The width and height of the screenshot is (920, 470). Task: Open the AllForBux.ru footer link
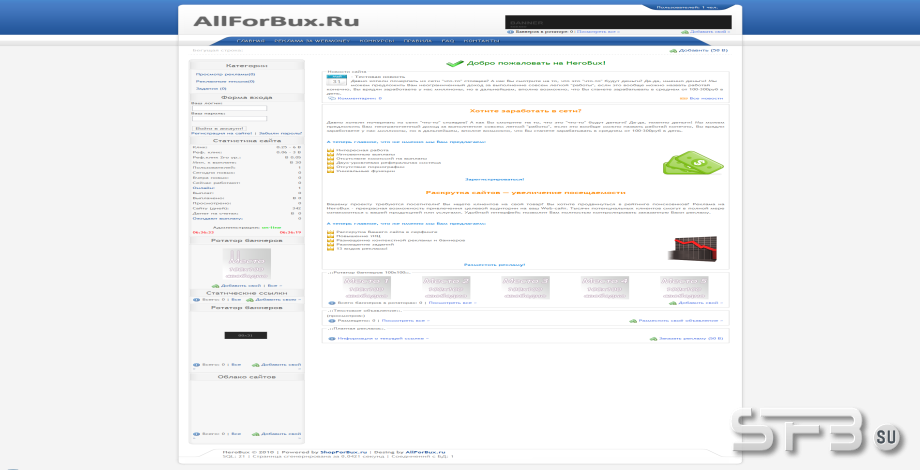click(425, 452)
